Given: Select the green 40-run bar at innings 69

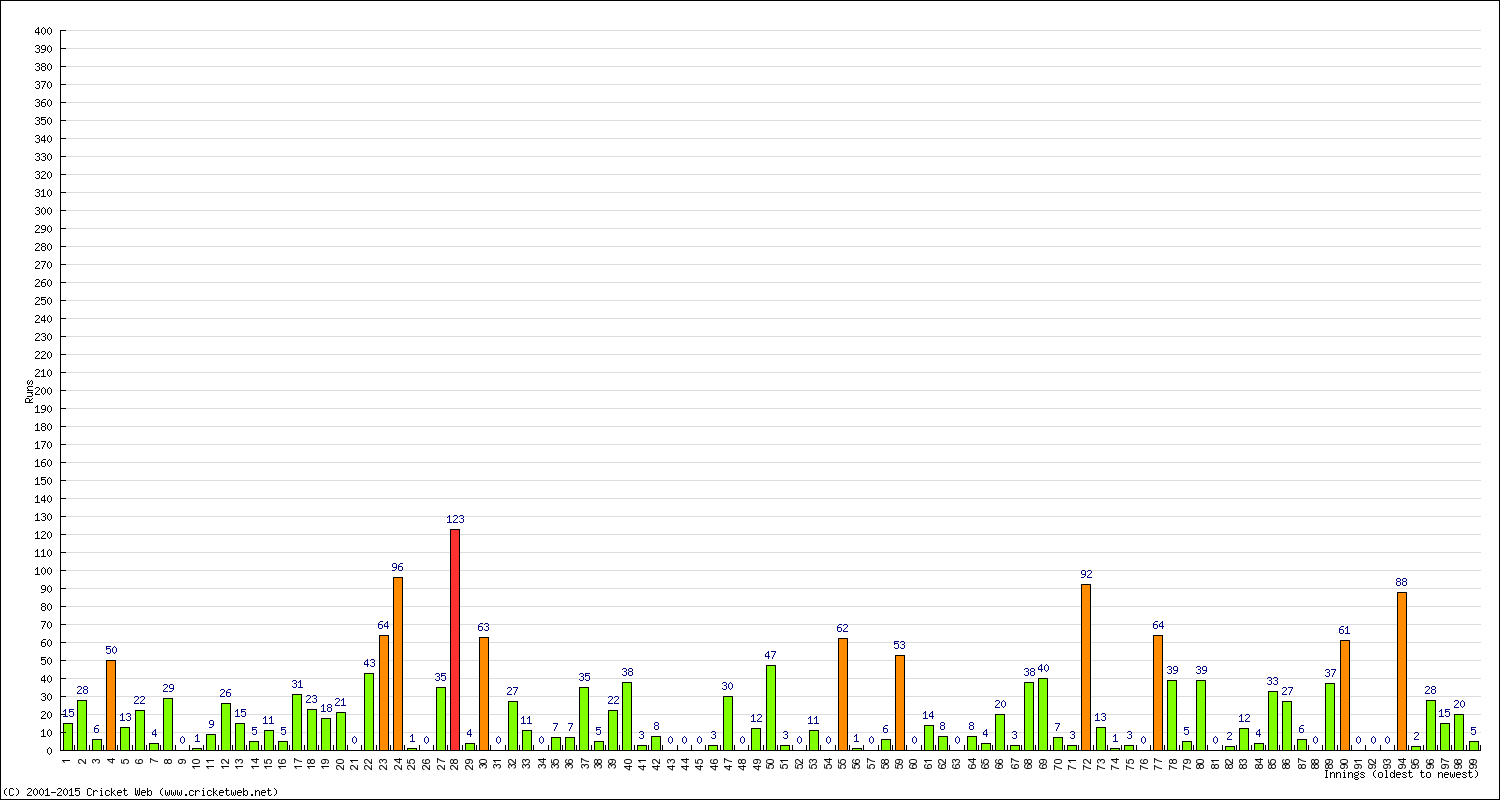Looking at the screenshot, I should pos(1043,714).
